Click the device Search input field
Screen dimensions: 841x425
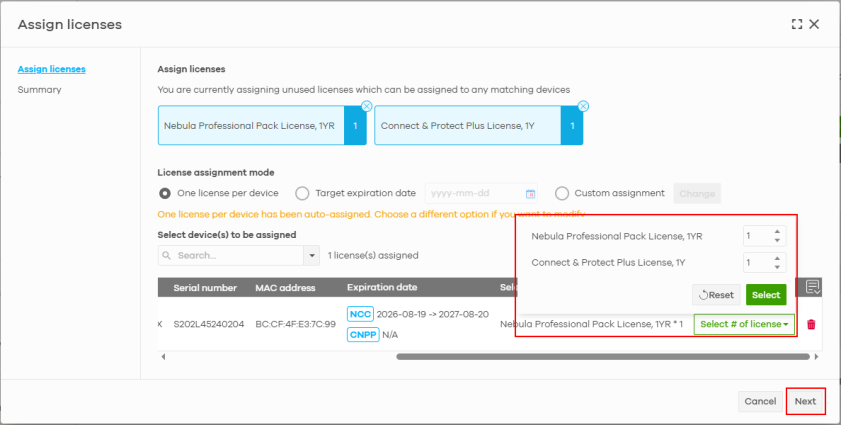tap(231, 255)
